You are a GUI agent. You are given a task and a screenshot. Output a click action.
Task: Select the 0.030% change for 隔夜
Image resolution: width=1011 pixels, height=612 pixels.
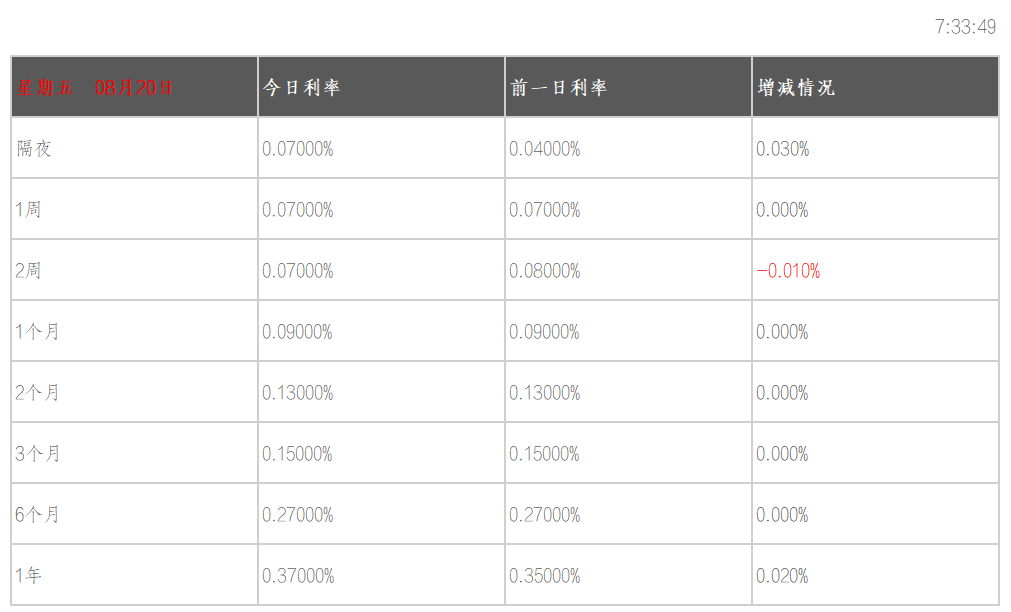pyautogui.click(x=783, y=149)
